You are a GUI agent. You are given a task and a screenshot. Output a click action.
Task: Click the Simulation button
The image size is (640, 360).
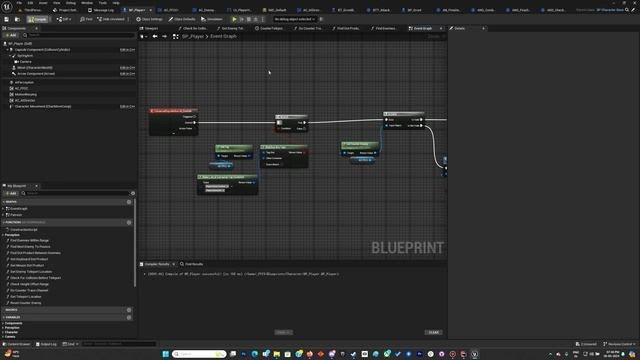[212, 19]
